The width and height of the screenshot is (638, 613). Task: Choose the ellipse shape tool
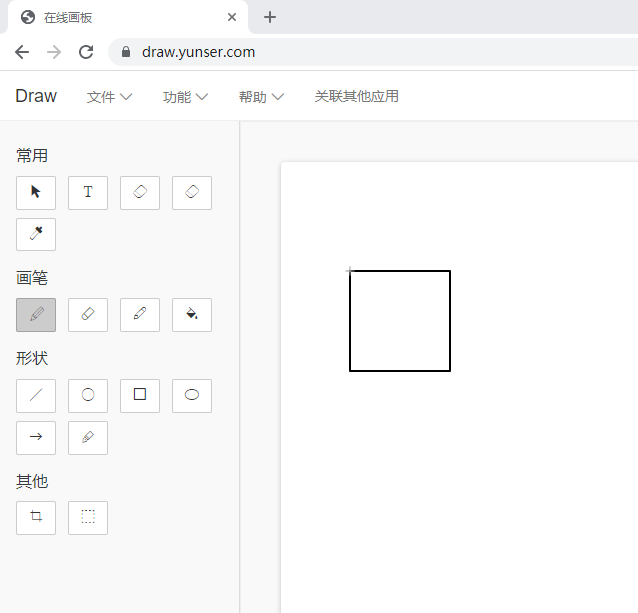pyautogui.click(x=192, y=396)
